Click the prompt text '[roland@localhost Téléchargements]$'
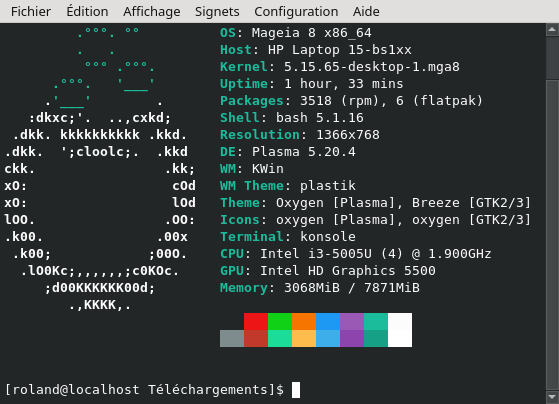 tap(145, 390)
